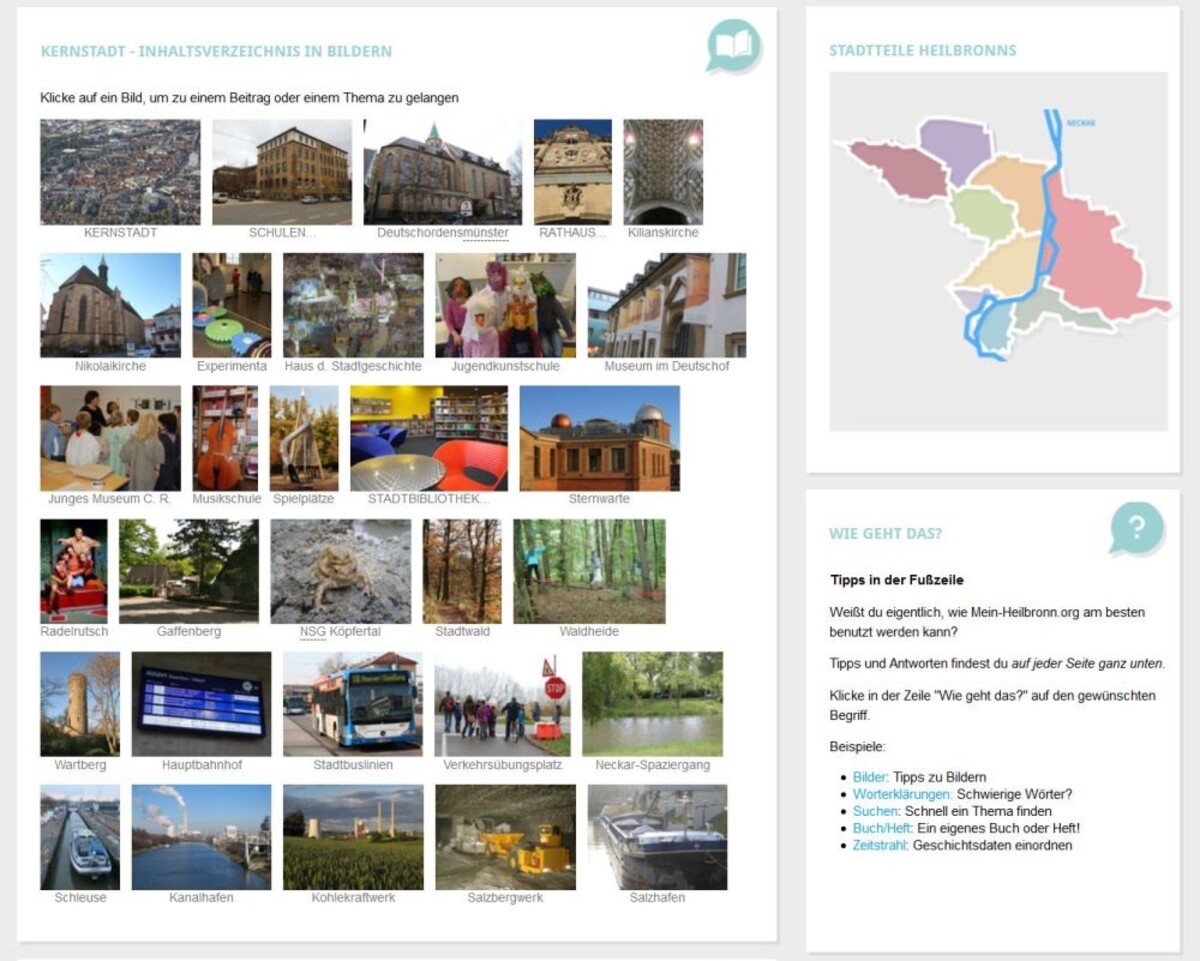1200x961 pixels.
Task: Select the green district on the Heilbronn map
Action: pos(982,215)
